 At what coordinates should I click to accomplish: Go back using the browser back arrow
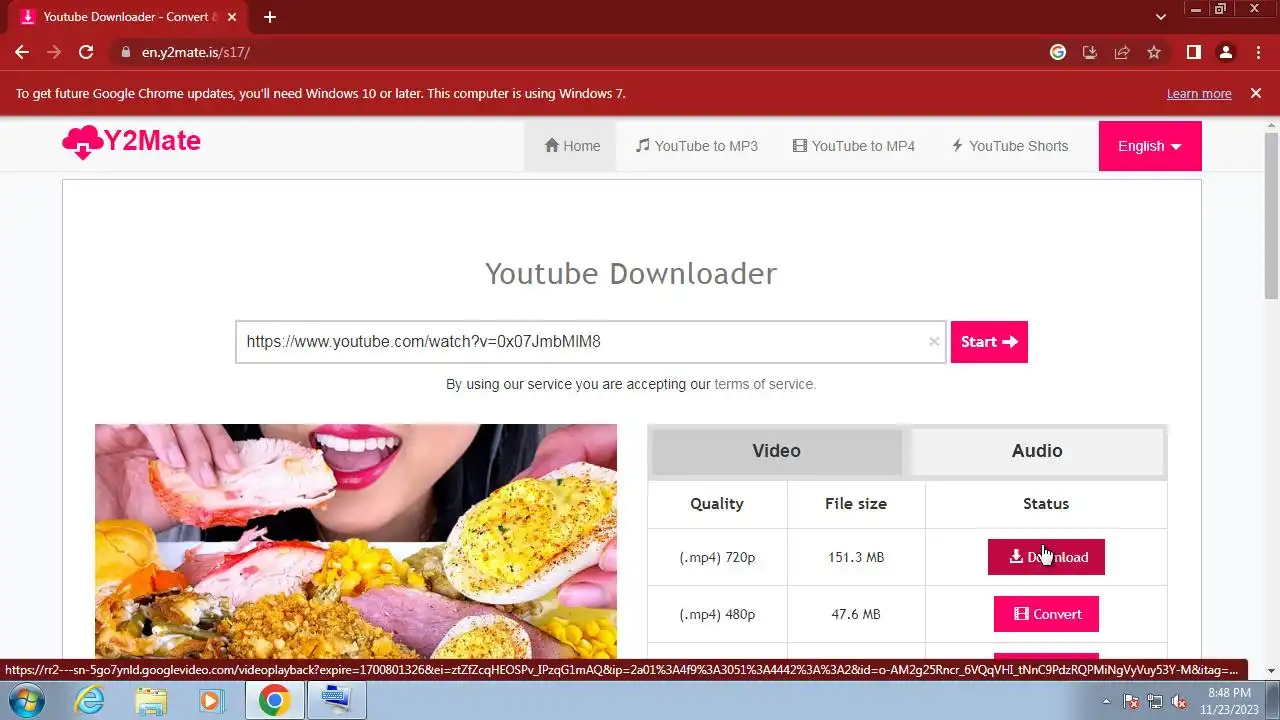point(22,52)
